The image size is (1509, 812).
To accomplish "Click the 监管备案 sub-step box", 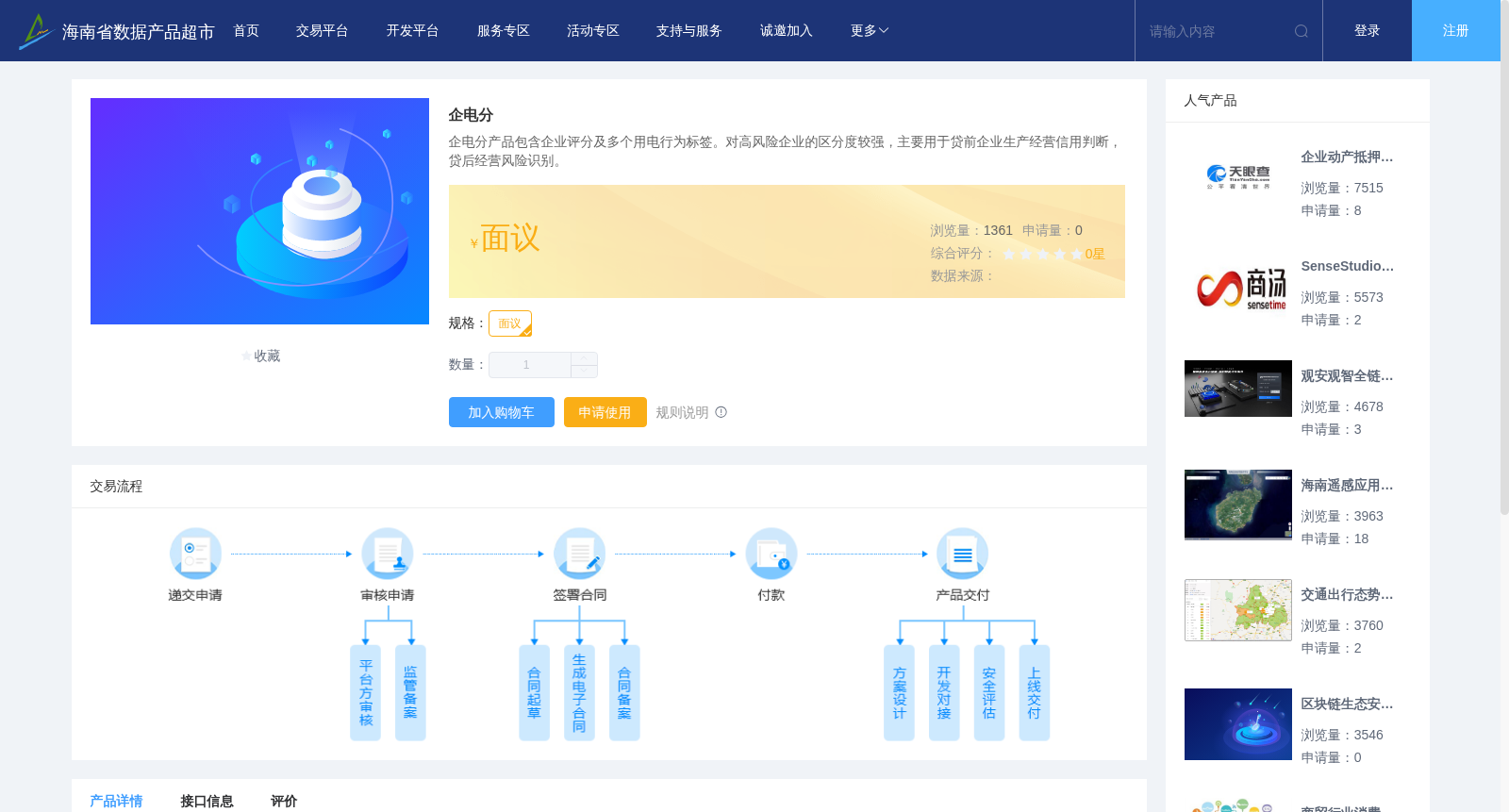I will click(x=410, y=693).
